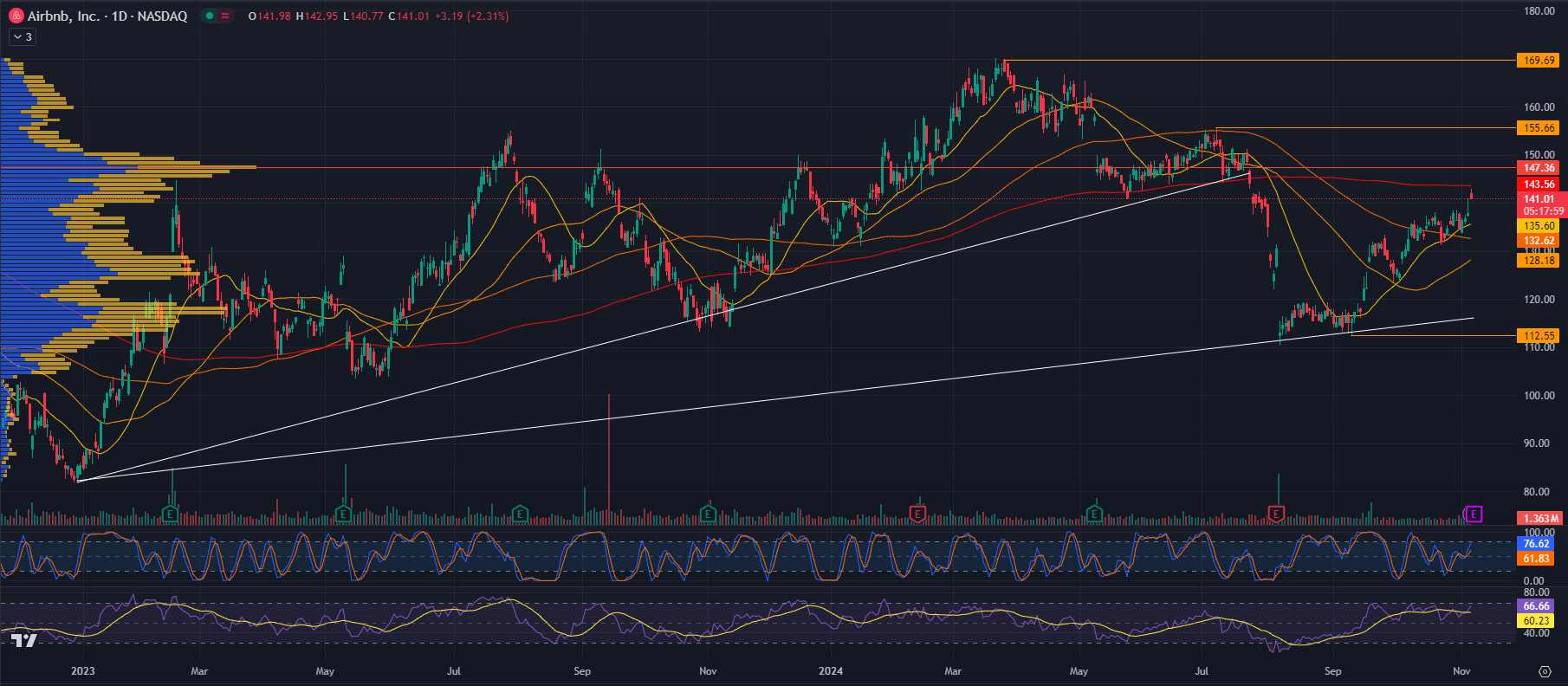
Task: Click the 143.56 moving average price label
Action: point(1539,184)
